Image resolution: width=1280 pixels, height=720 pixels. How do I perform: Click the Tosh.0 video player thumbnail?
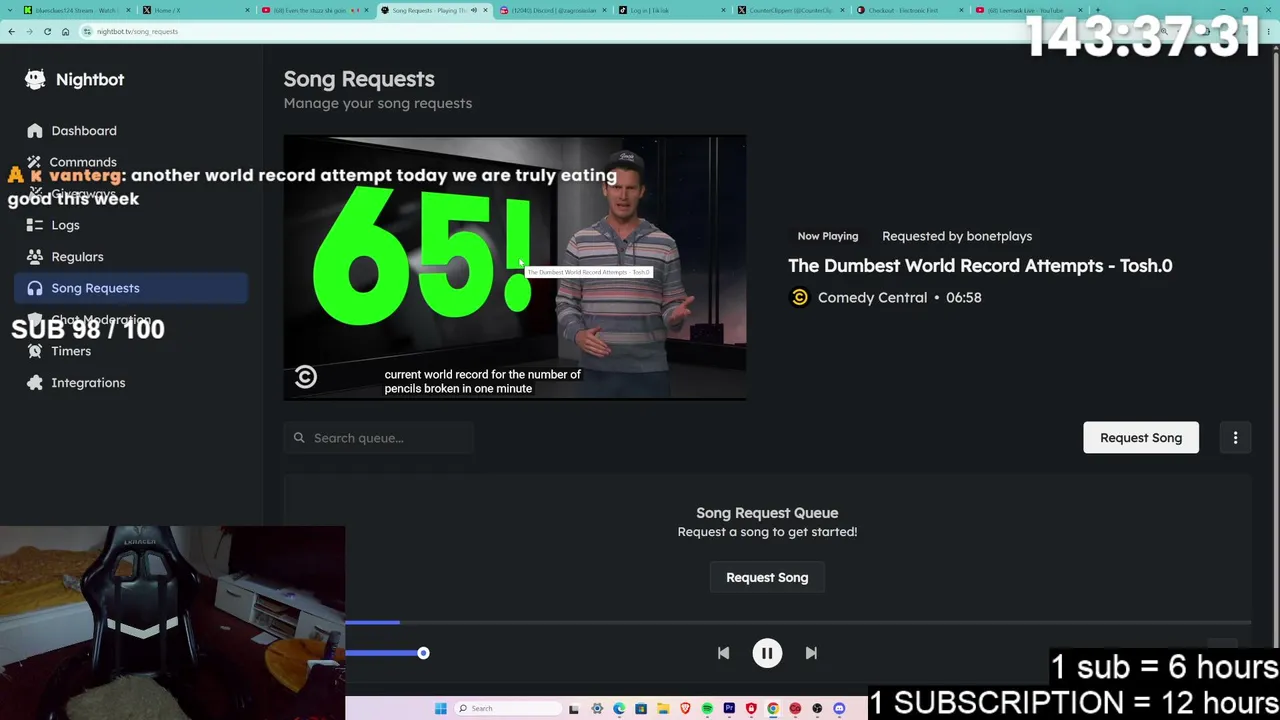tap(515, 268)
